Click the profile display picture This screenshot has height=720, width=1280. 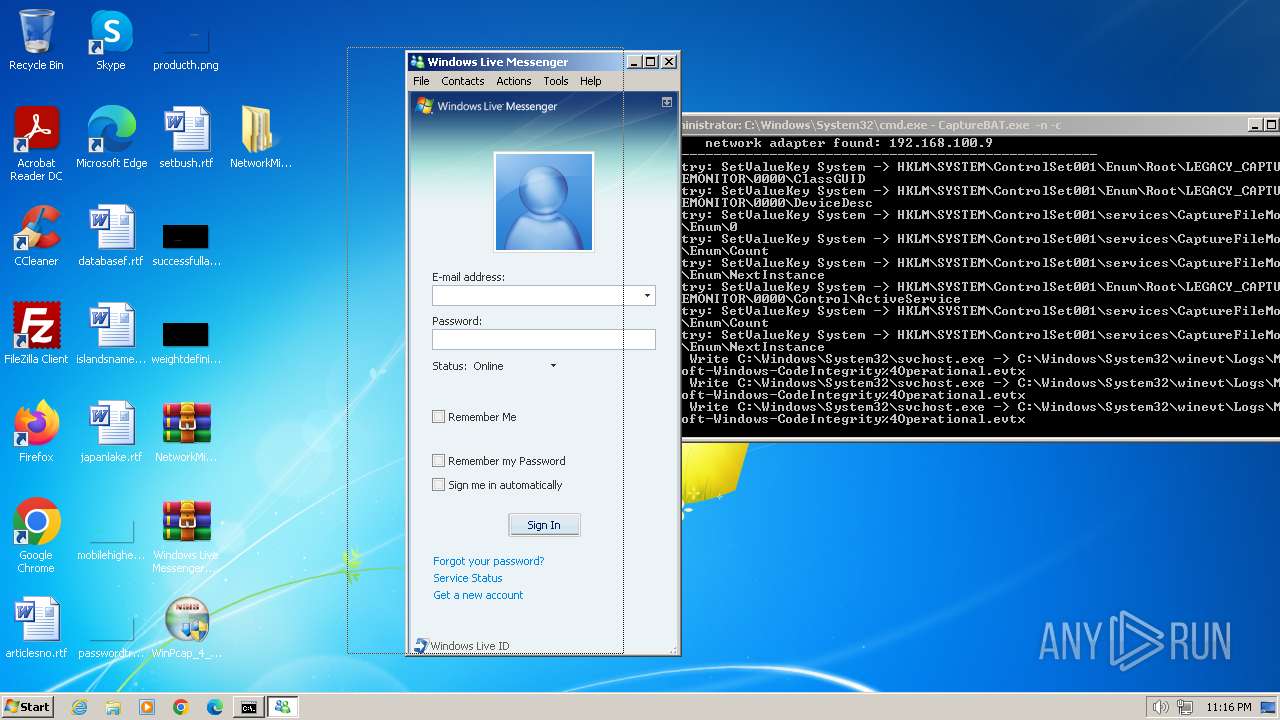[544, 202]
